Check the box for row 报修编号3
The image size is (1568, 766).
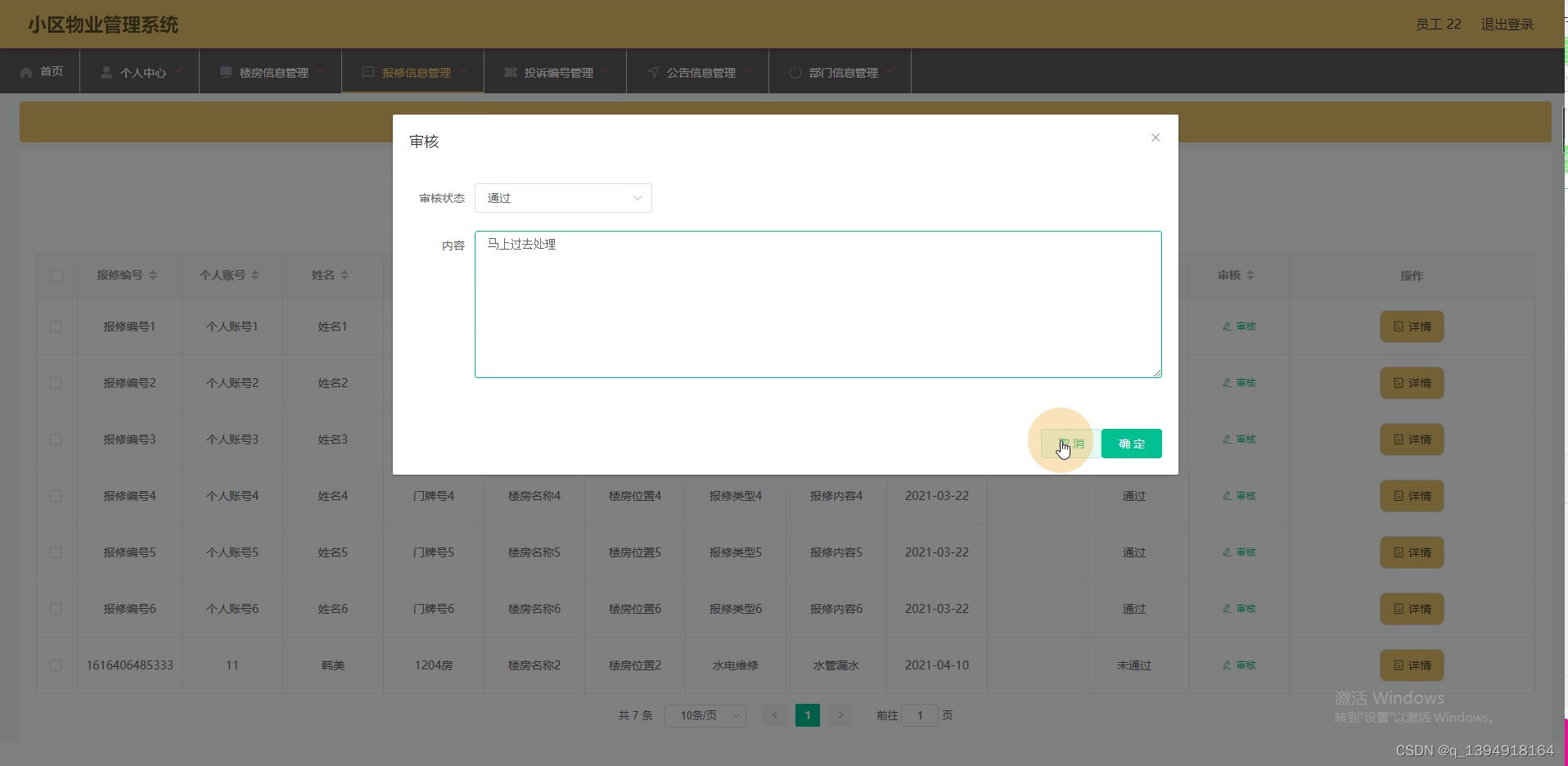[56, 439]
